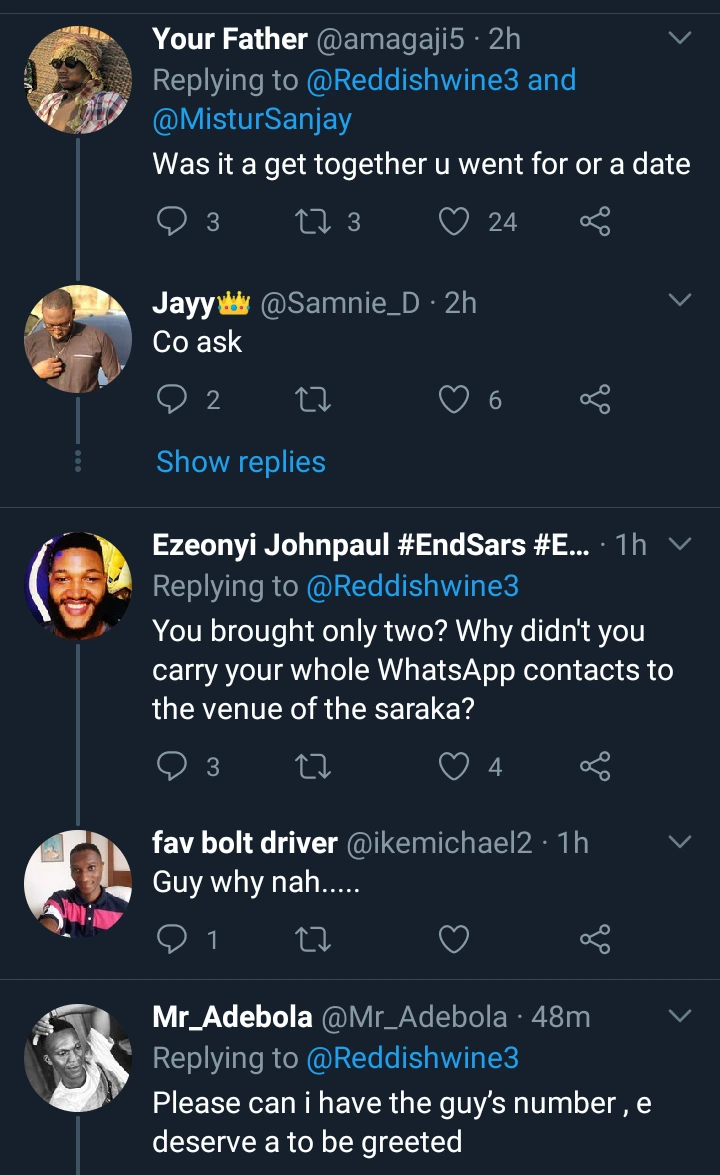
Task: Like the tweet with 24 likes
Action: (x=455, y=221)
